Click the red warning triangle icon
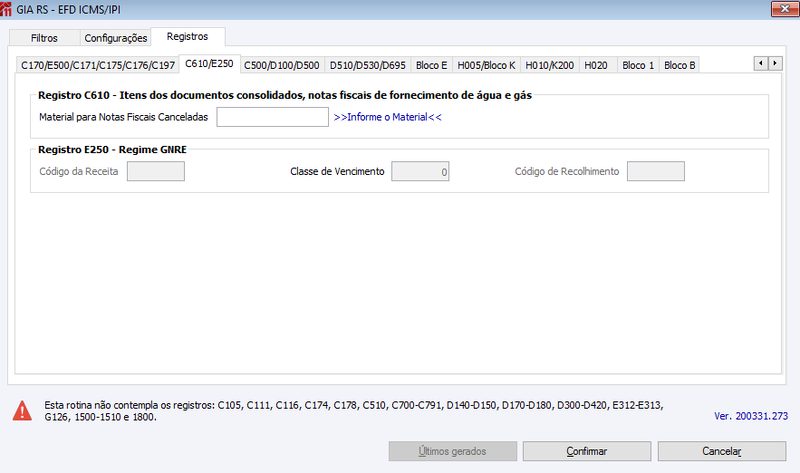800x473 pixels. point(22,411)
